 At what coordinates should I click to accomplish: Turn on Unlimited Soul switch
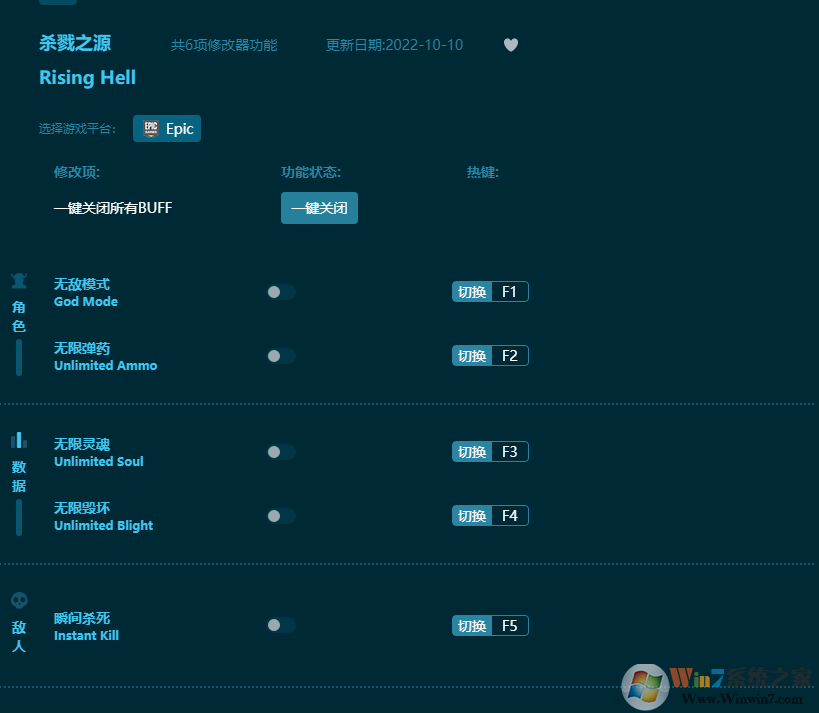point(282,452)
